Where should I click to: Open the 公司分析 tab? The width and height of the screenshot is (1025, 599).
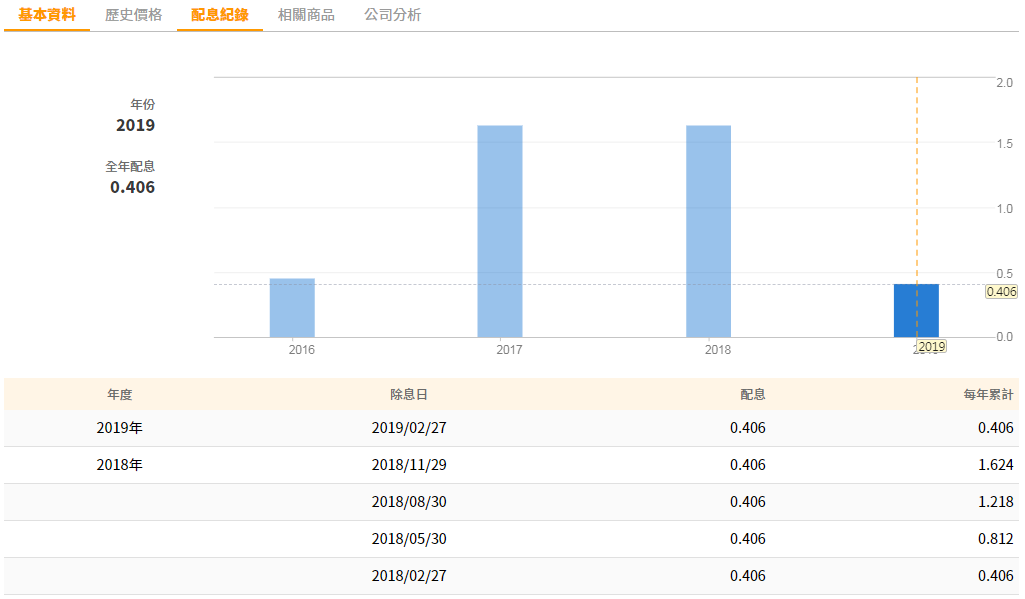393,15
